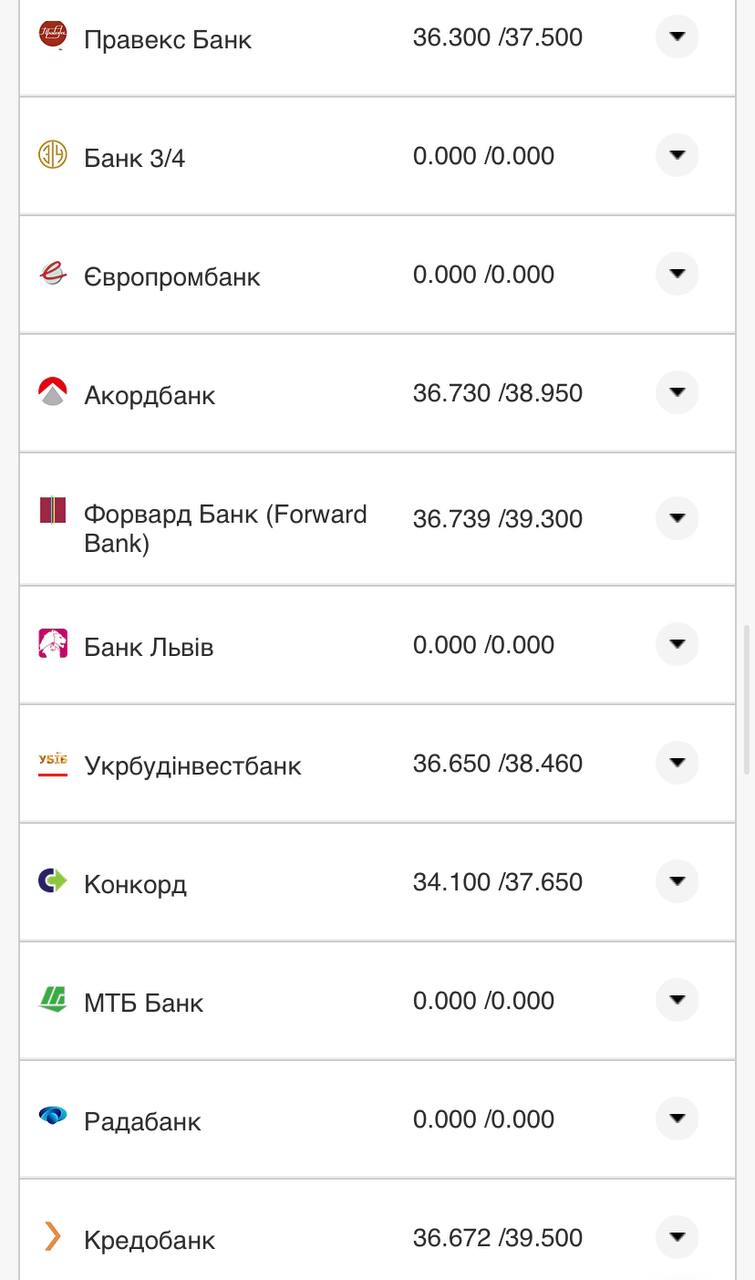Click the Конкорд arrow logo icon

pos(52,880)
